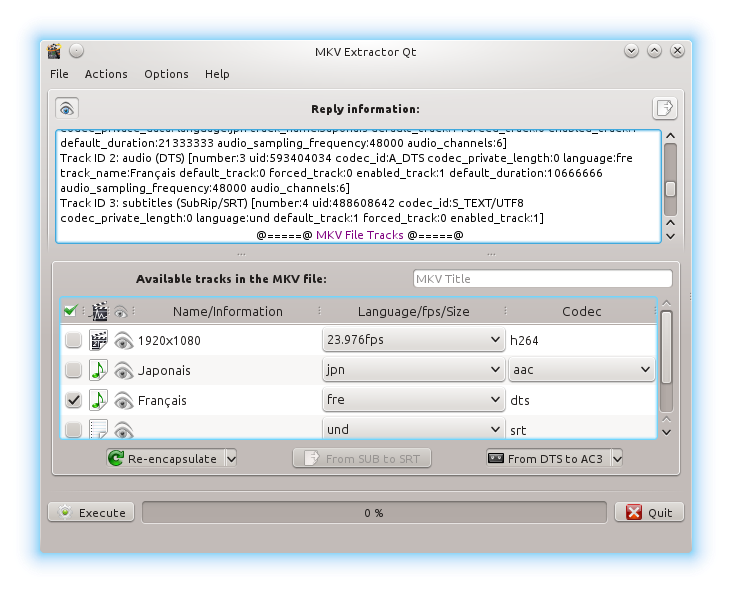The height and width of the screenshot is (593, 732).
Task: Toggle the select-all checkbox in tracks header
Action: (70, 311)
